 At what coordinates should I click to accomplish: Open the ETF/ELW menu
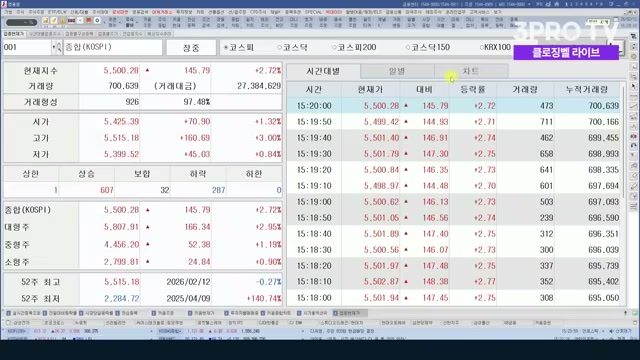[x=57, y=12]
